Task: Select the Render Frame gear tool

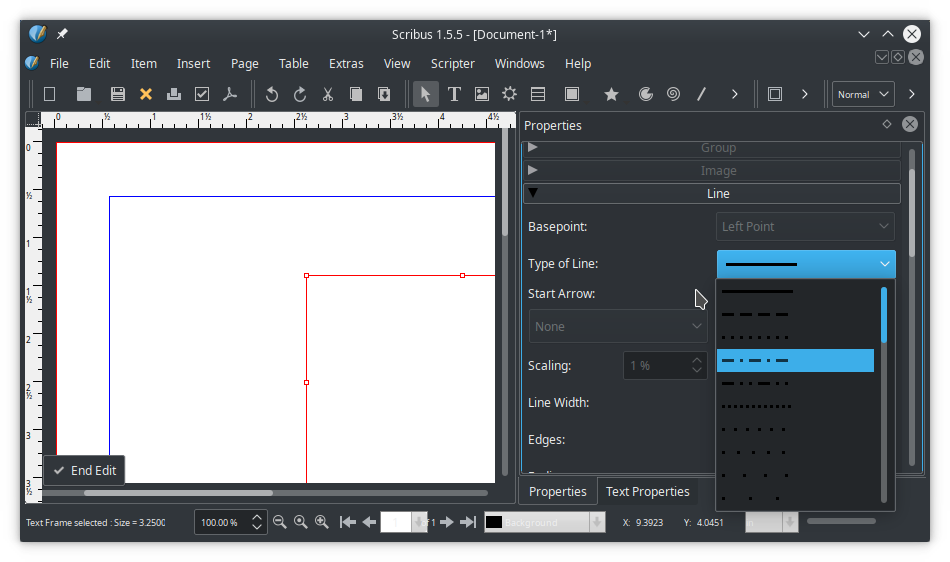Action: (x=510, y=94)
